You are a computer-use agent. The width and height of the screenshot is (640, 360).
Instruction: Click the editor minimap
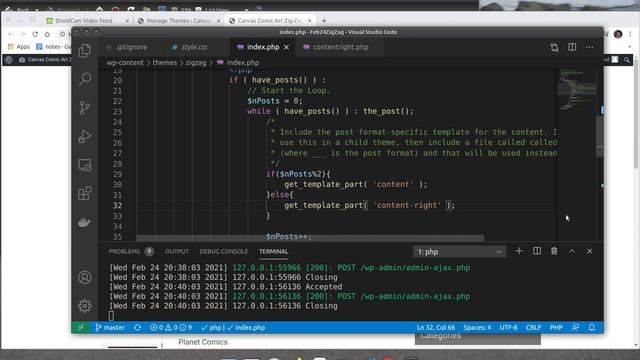tap(576, 90)
